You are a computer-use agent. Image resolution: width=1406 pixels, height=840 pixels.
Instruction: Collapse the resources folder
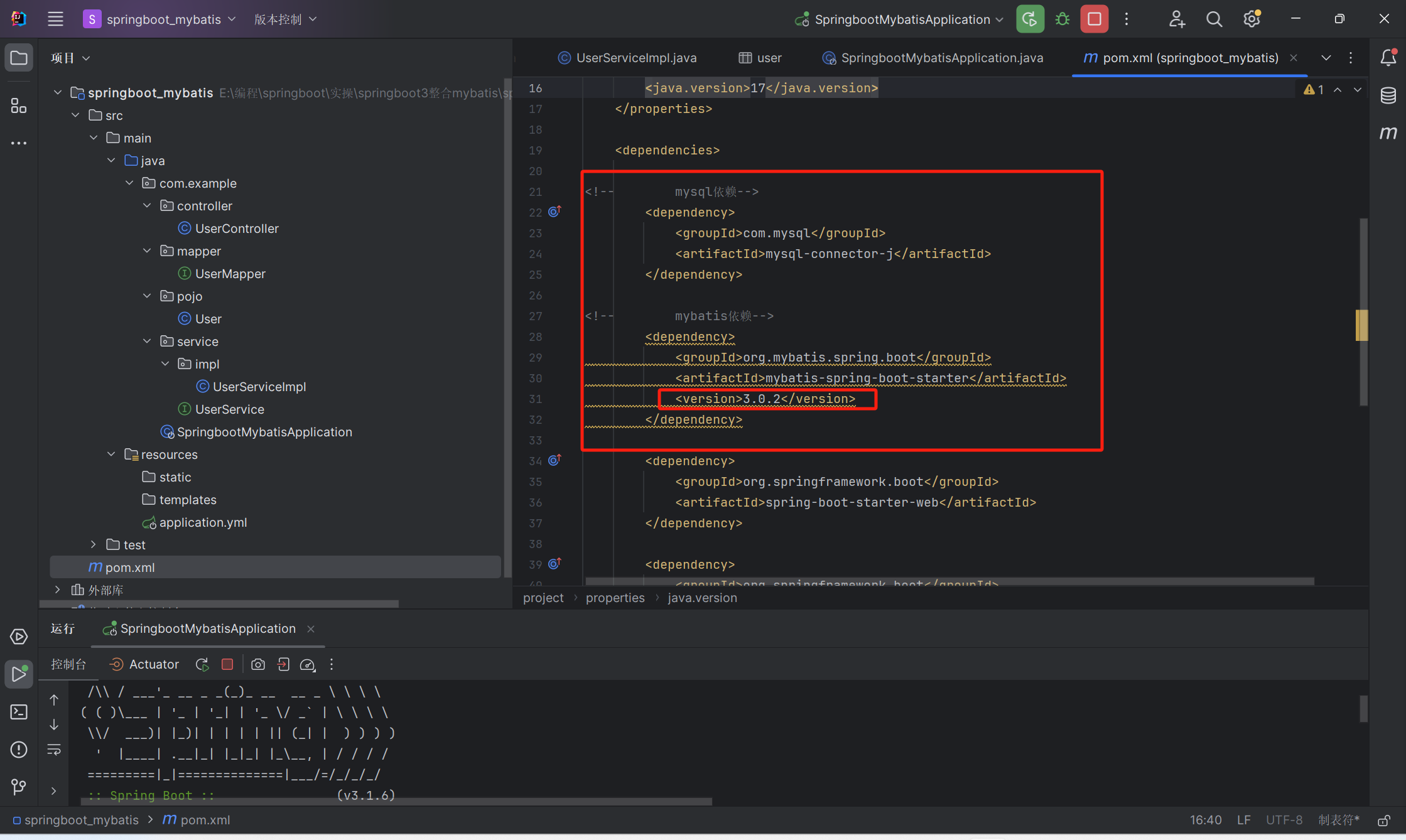111,455
